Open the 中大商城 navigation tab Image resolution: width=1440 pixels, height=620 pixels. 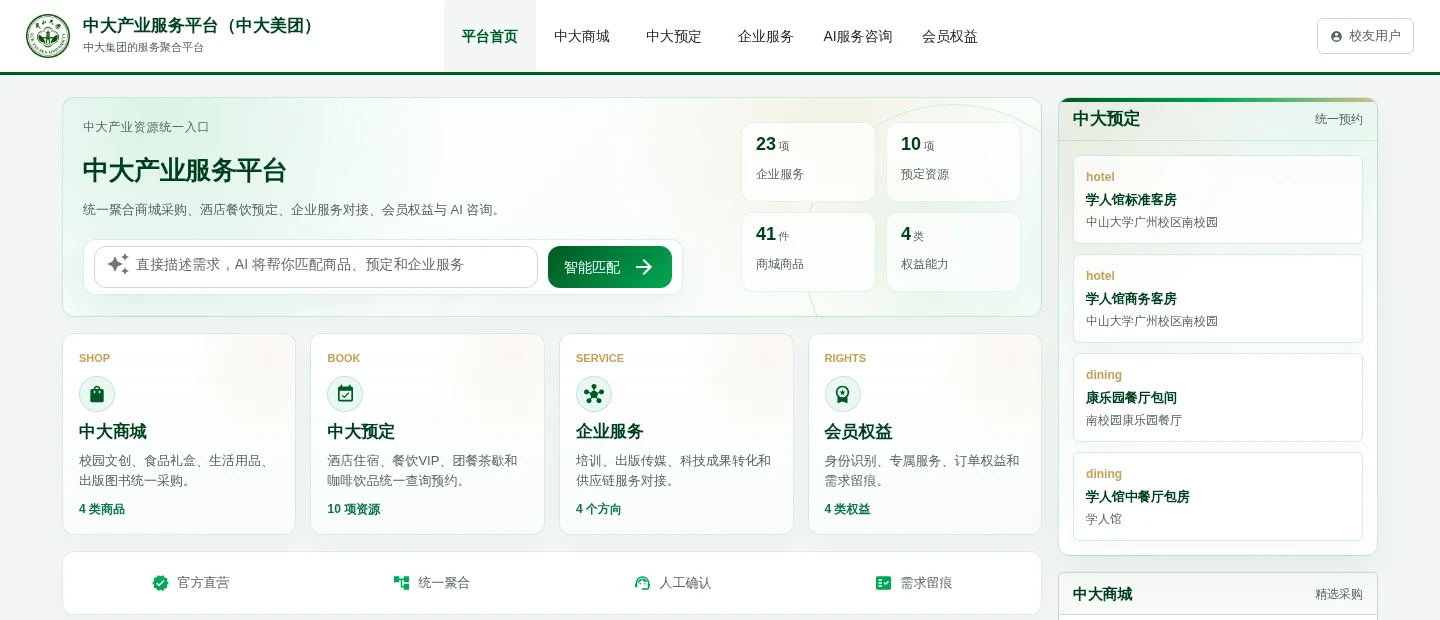tap(582, 36)
